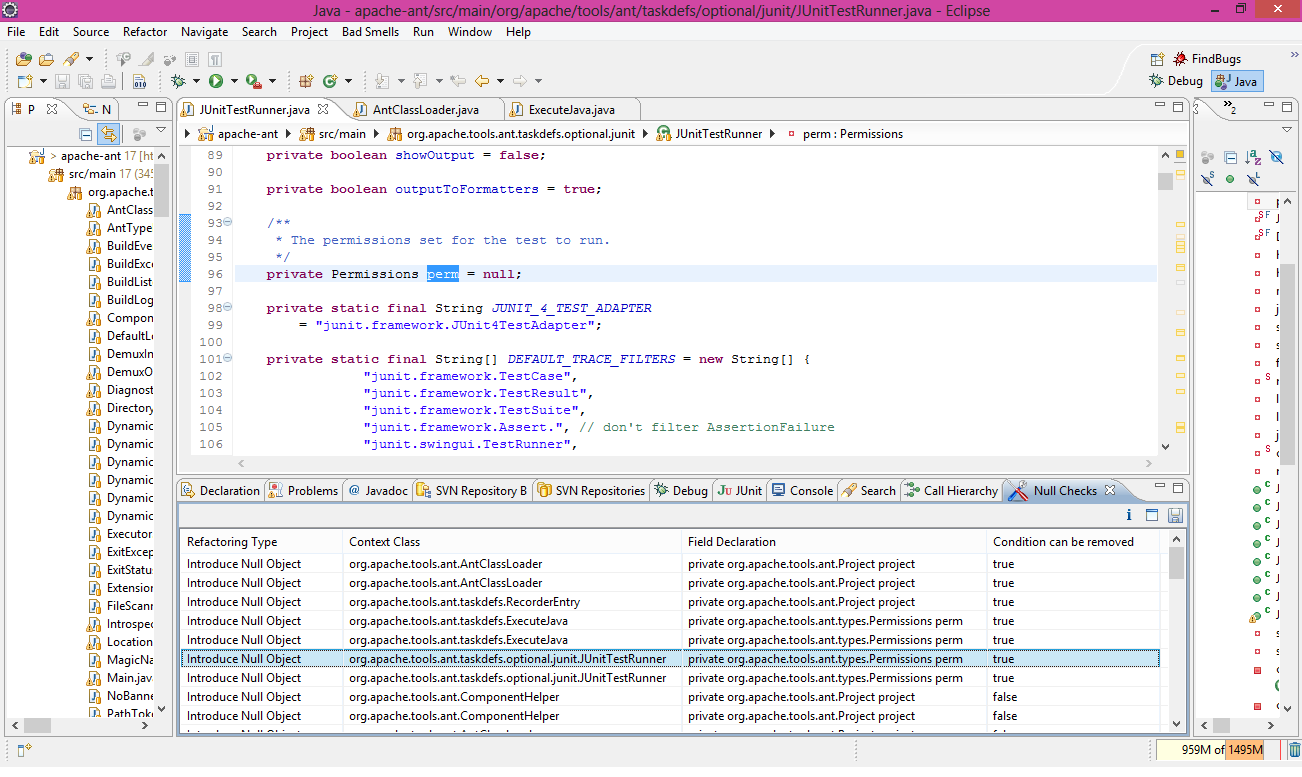Click the Open Type toolbar icon

(x=24, y=59)
